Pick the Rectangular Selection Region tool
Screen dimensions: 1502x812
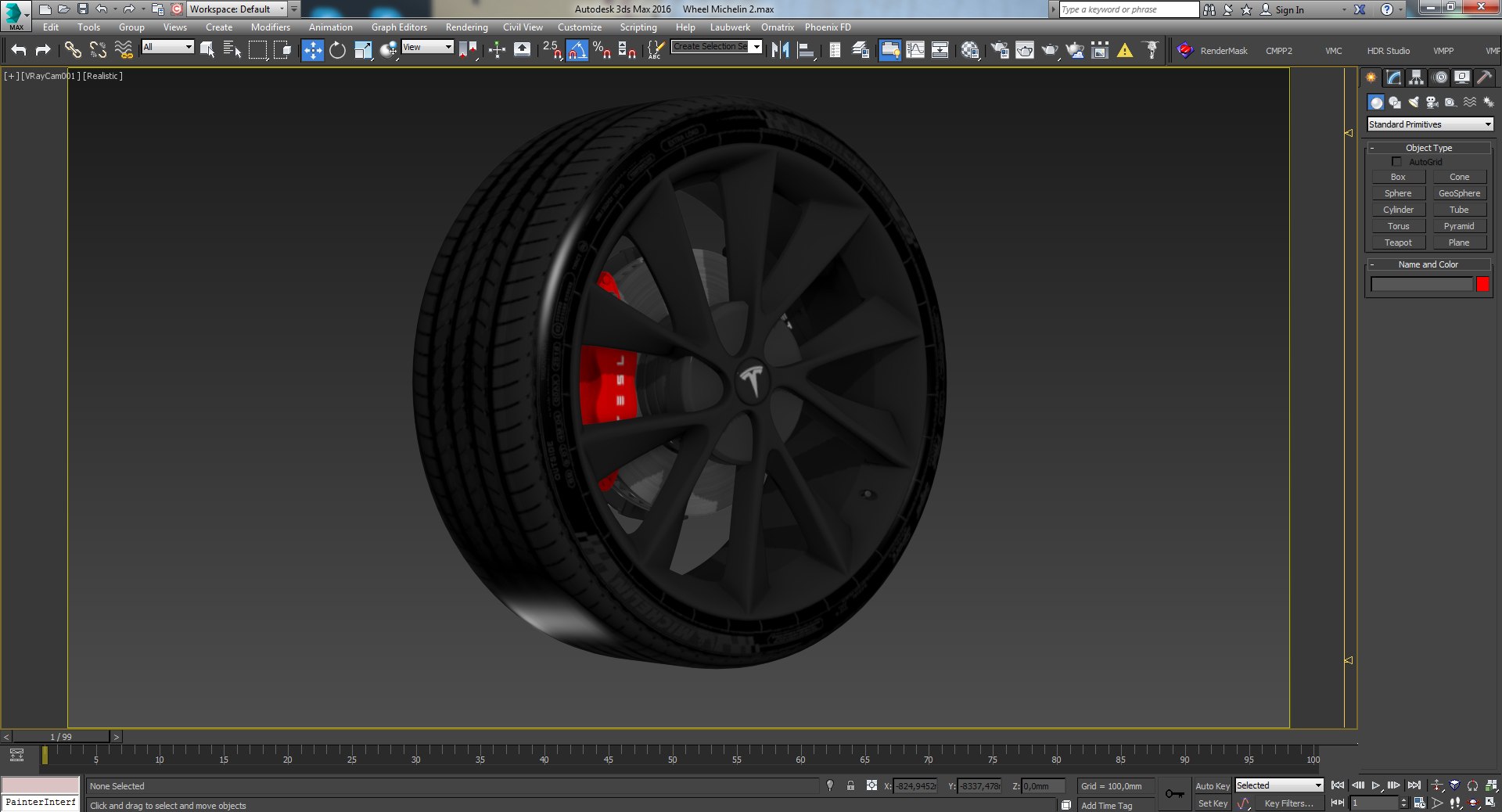257,50
